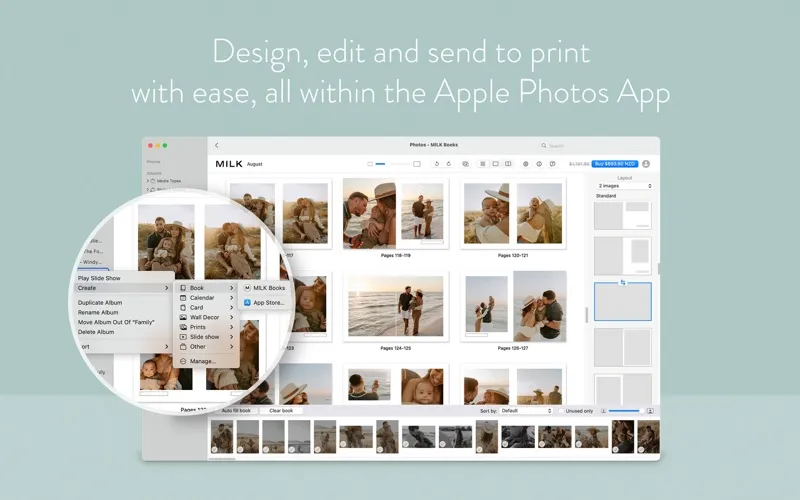Select the second layout template thumbnail
This screenshot has width=800, height=500.
pos(622,256)
